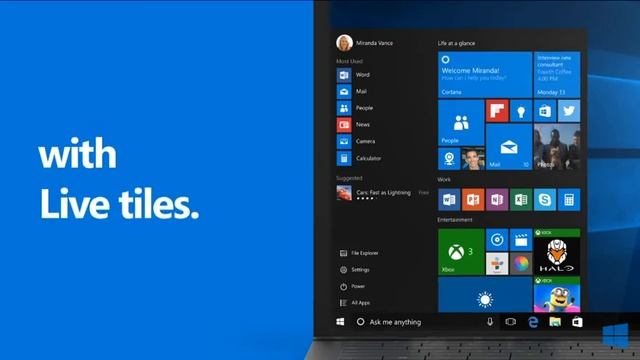Click the Windows Start button
640x360 pixels.
340,322
